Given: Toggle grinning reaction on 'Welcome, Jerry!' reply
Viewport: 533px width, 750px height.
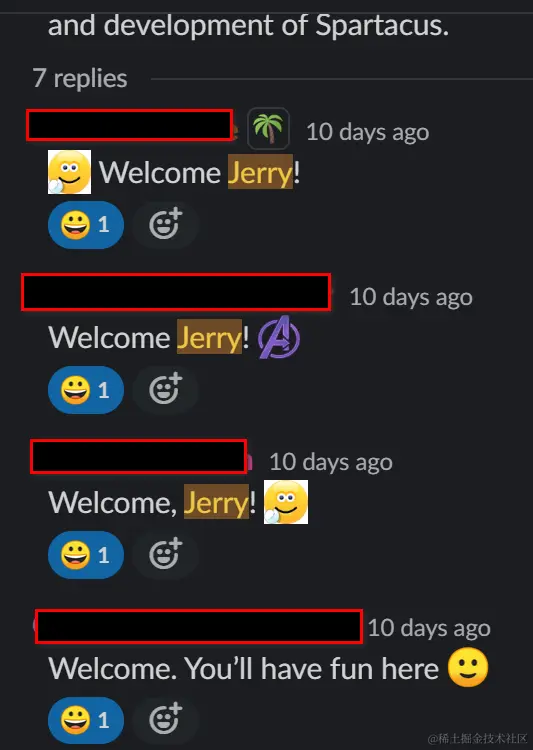Looking at the screenshot, I should pos(86,555).
